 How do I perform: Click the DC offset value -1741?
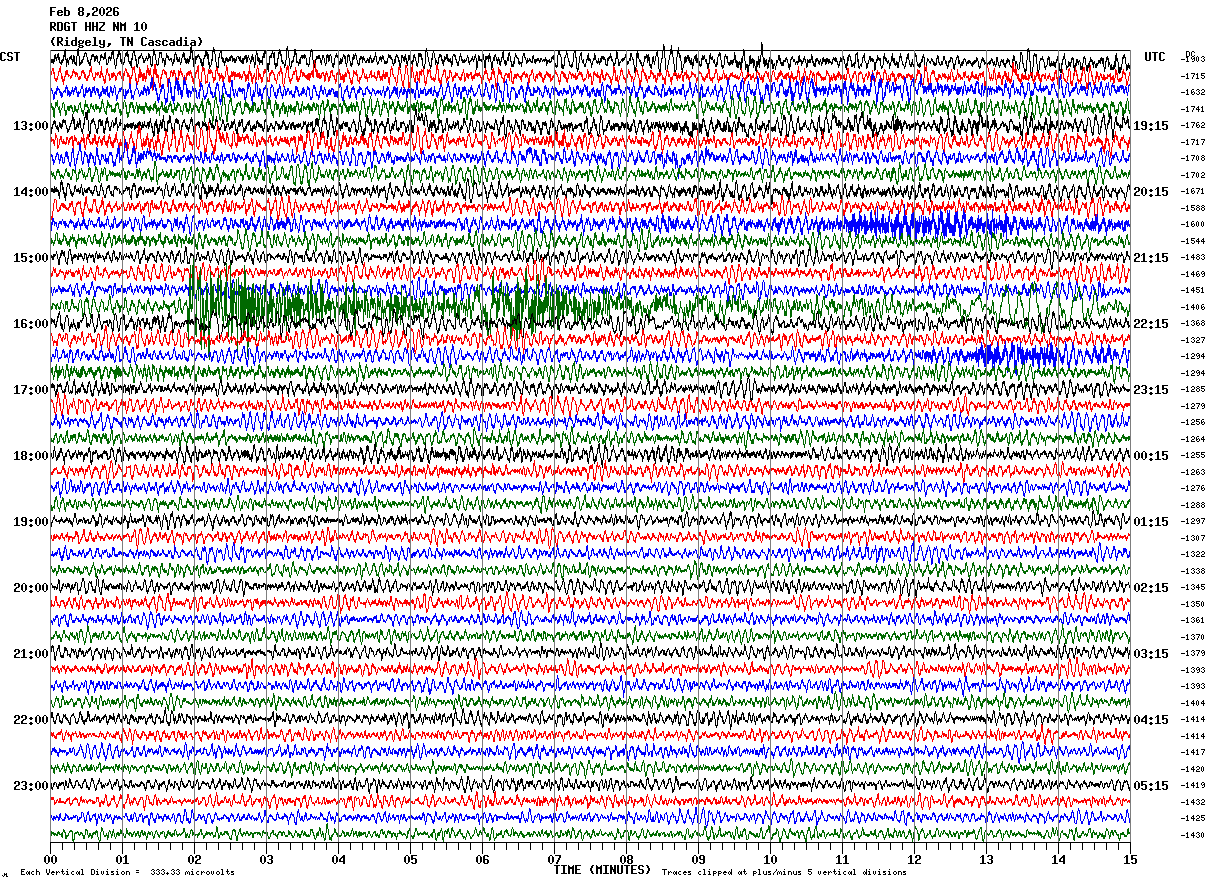point(1193,109)
